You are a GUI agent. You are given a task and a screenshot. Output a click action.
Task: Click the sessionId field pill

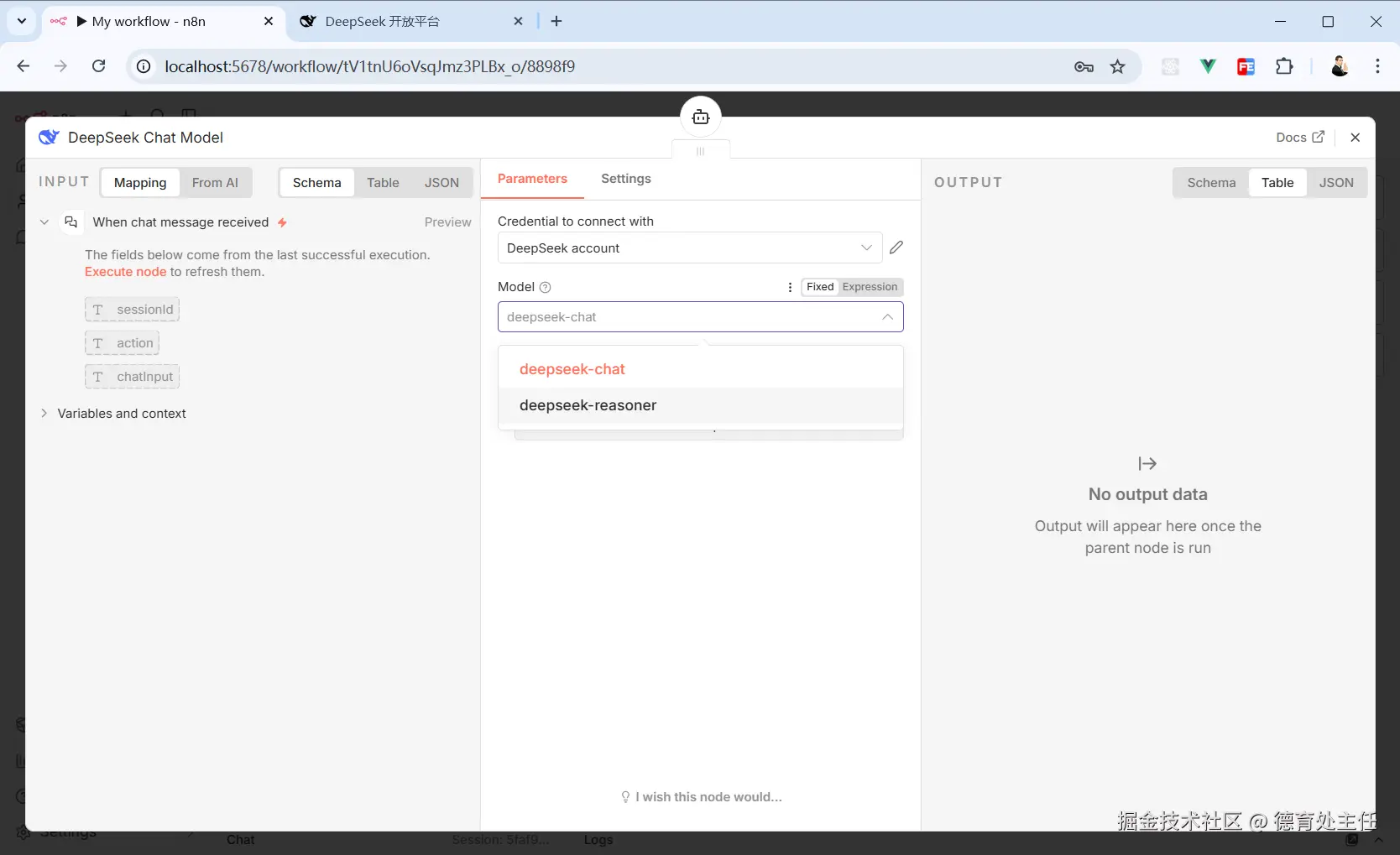132,310
